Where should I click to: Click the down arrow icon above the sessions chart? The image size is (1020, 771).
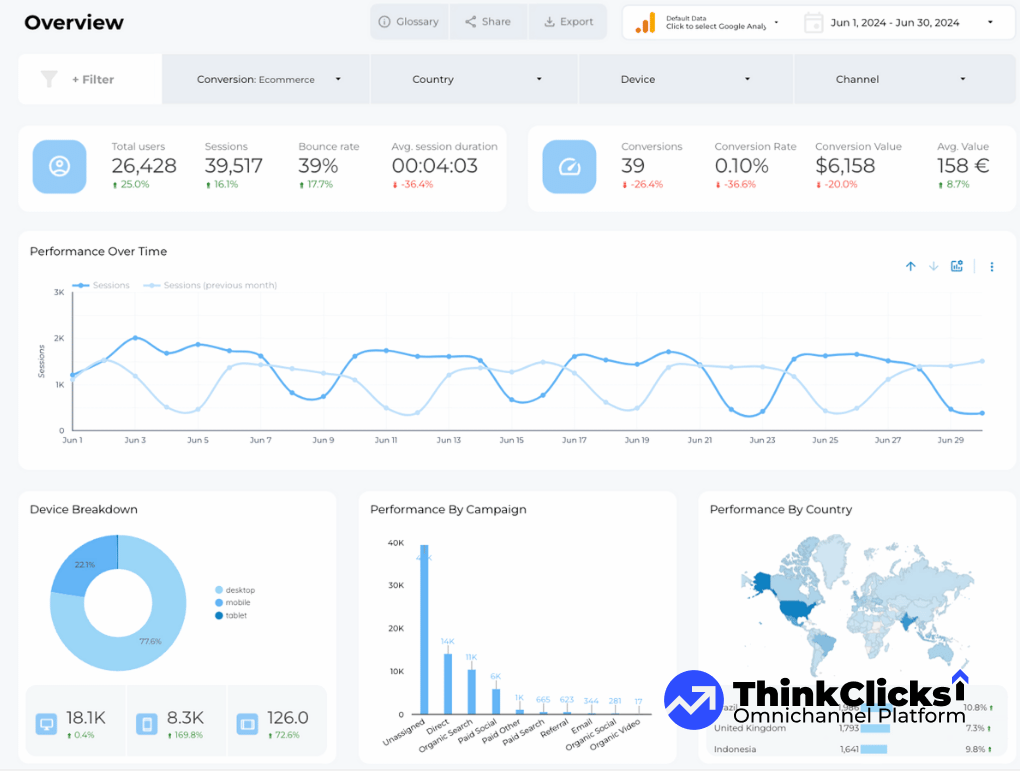[x=932, y=266]
